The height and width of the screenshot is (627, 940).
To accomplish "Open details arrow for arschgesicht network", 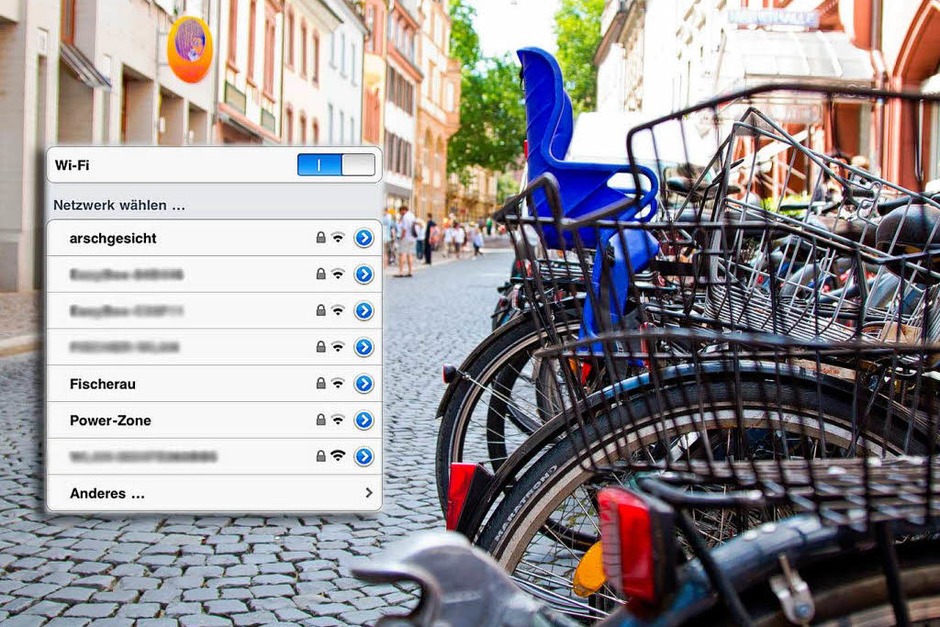I will (364, 238).
